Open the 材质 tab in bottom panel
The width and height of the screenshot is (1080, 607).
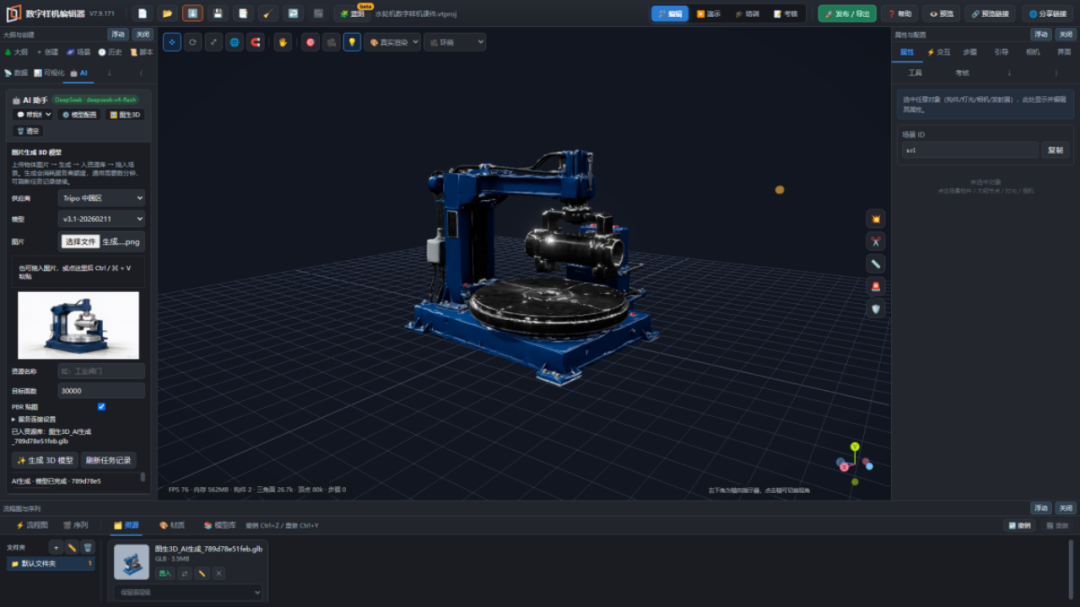point(172,525)
